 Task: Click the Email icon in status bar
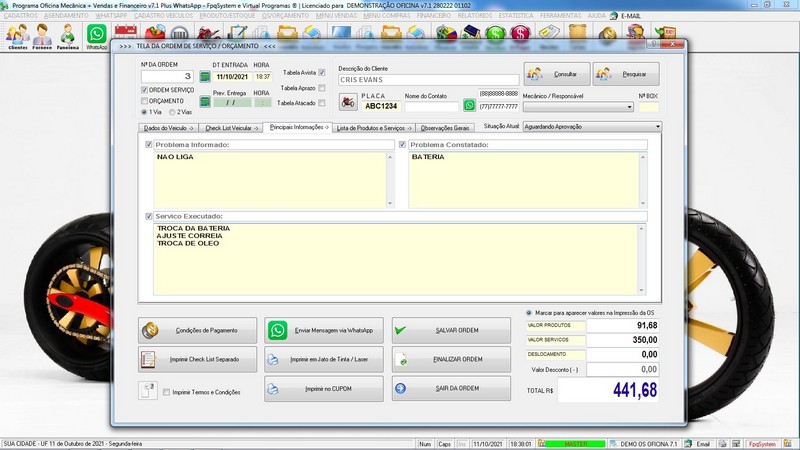(x=688, y=444)
